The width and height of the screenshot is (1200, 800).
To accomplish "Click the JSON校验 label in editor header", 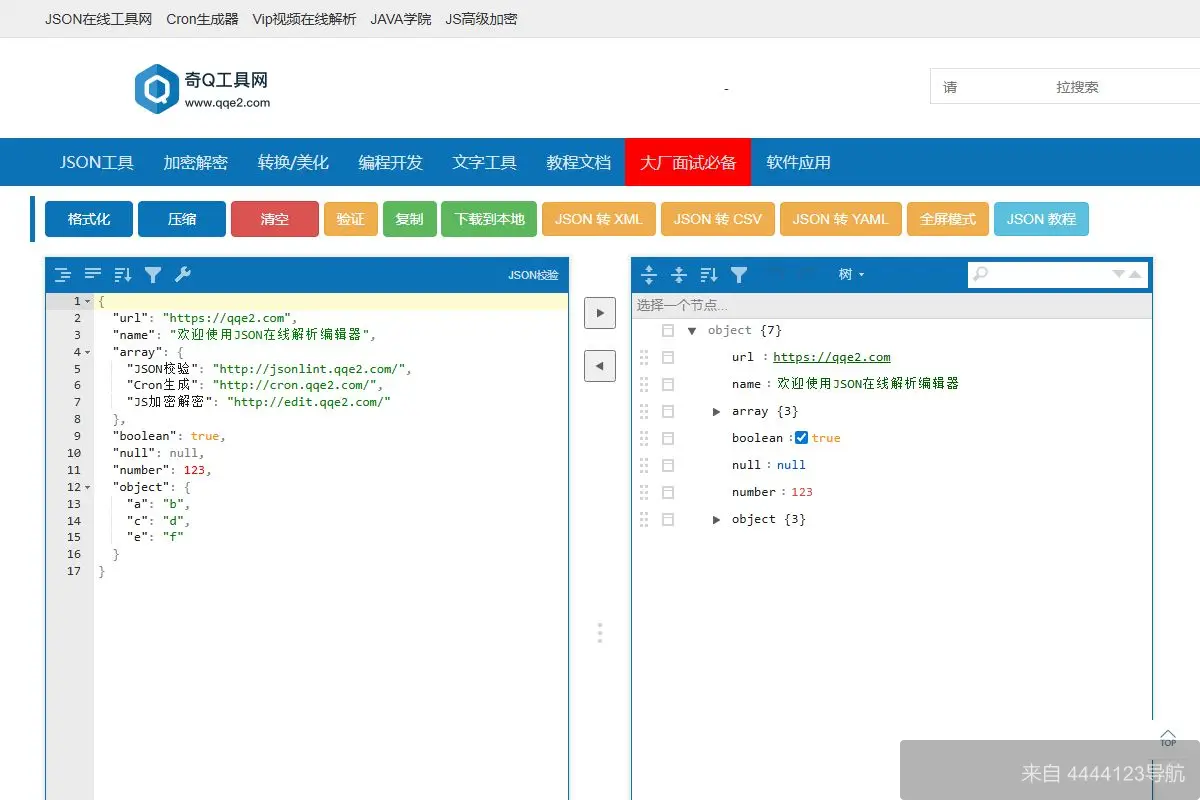I will click(x=534, y=275).
